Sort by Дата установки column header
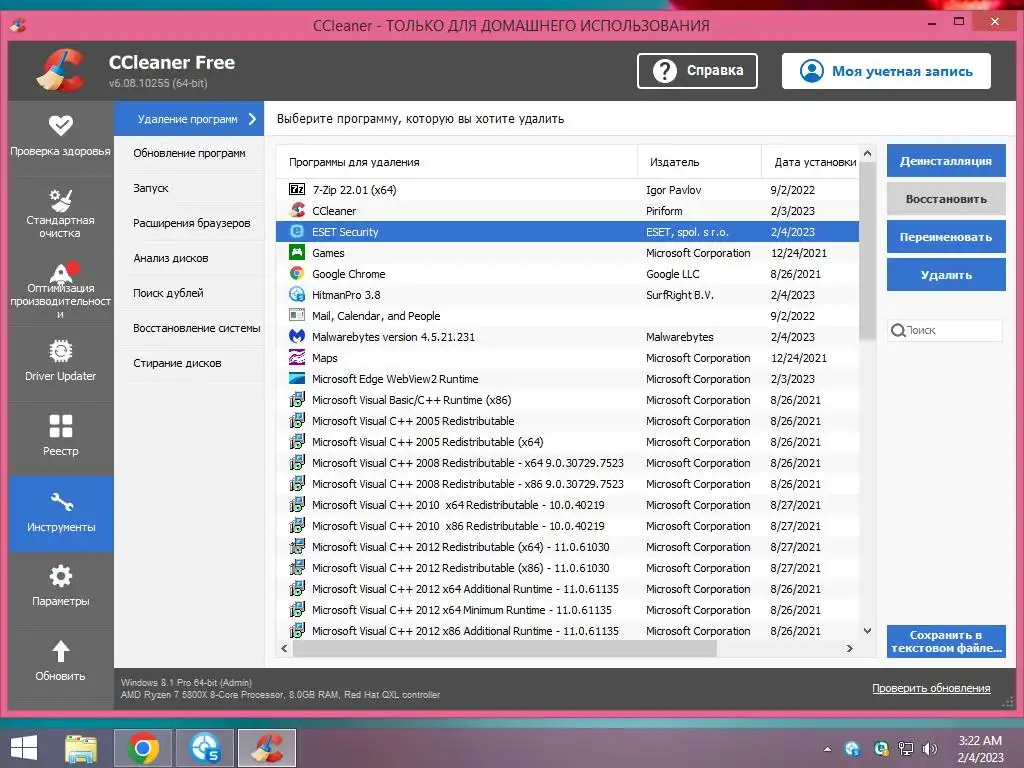This screenshot has height=768, width=1024. [x=810, y=162]
